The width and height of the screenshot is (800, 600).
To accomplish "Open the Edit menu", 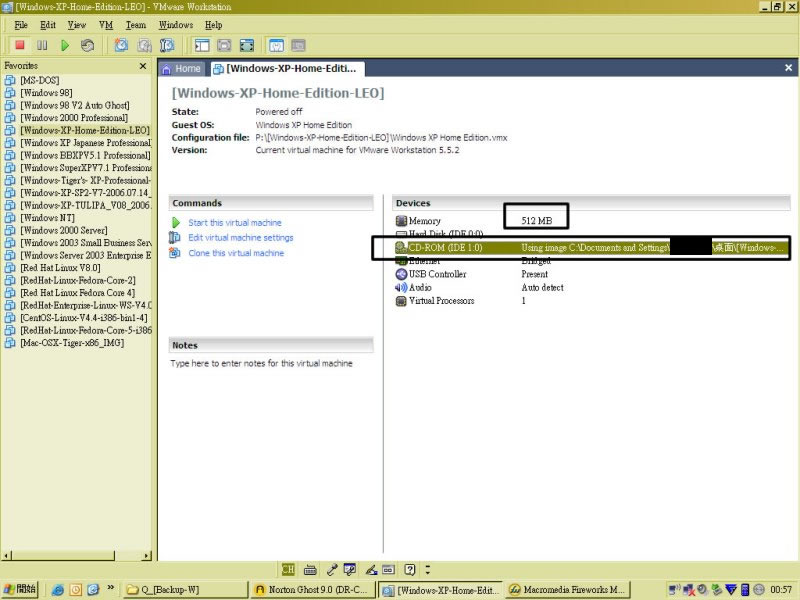I will tap(48, 25).
